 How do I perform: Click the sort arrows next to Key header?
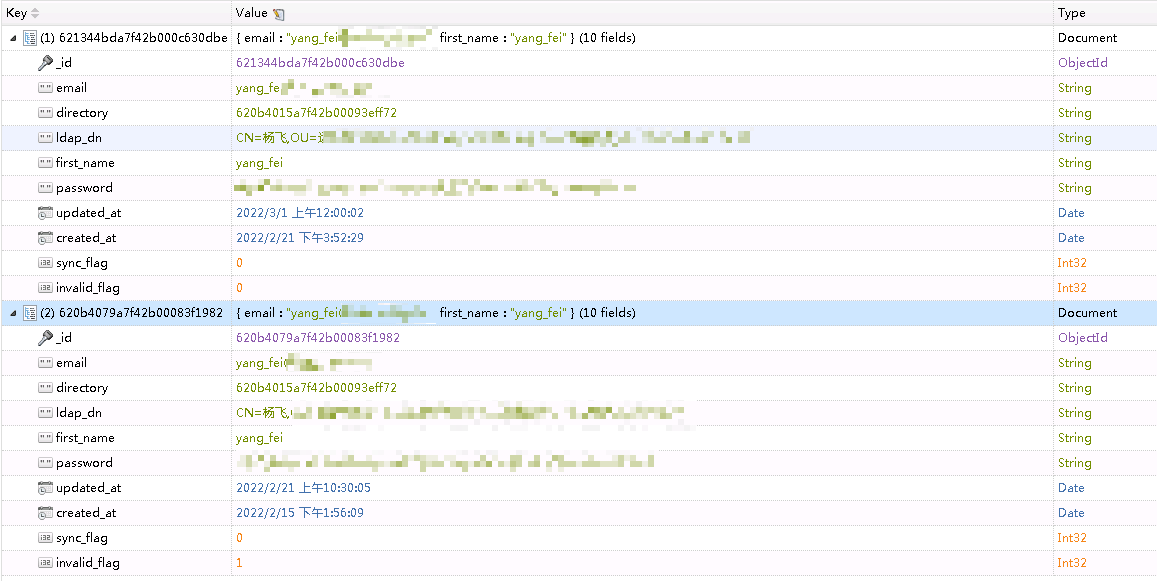pyautogui.click(x=36, y=12)
